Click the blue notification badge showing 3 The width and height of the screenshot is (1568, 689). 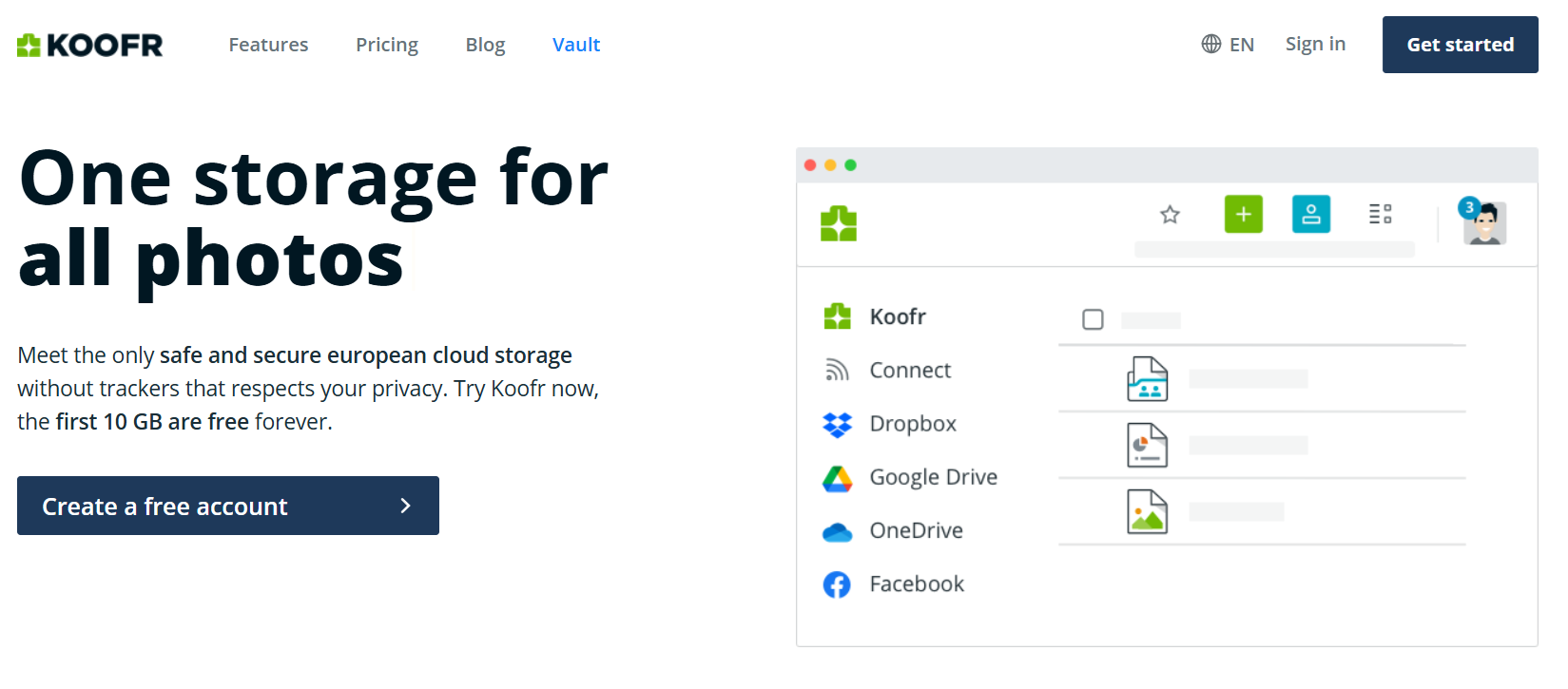1469,207
